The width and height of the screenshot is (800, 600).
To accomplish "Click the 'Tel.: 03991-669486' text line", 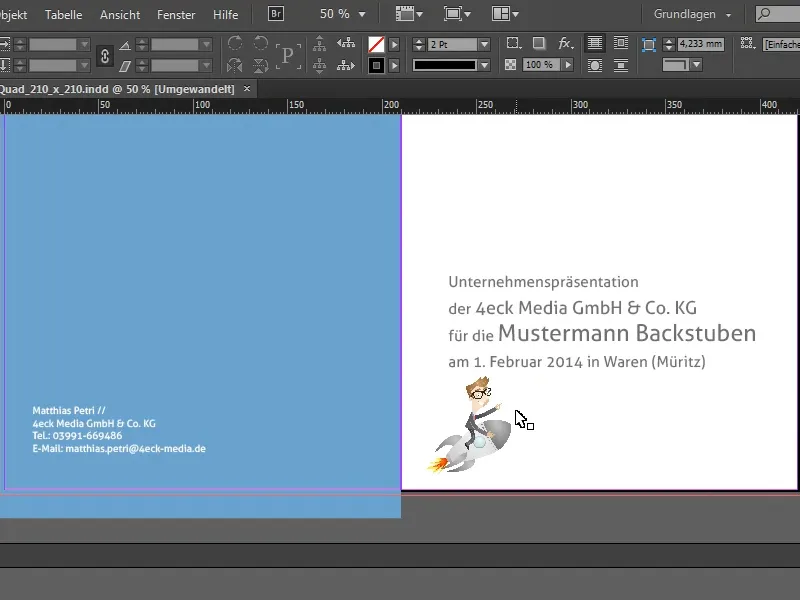I will tap(77, 436).
